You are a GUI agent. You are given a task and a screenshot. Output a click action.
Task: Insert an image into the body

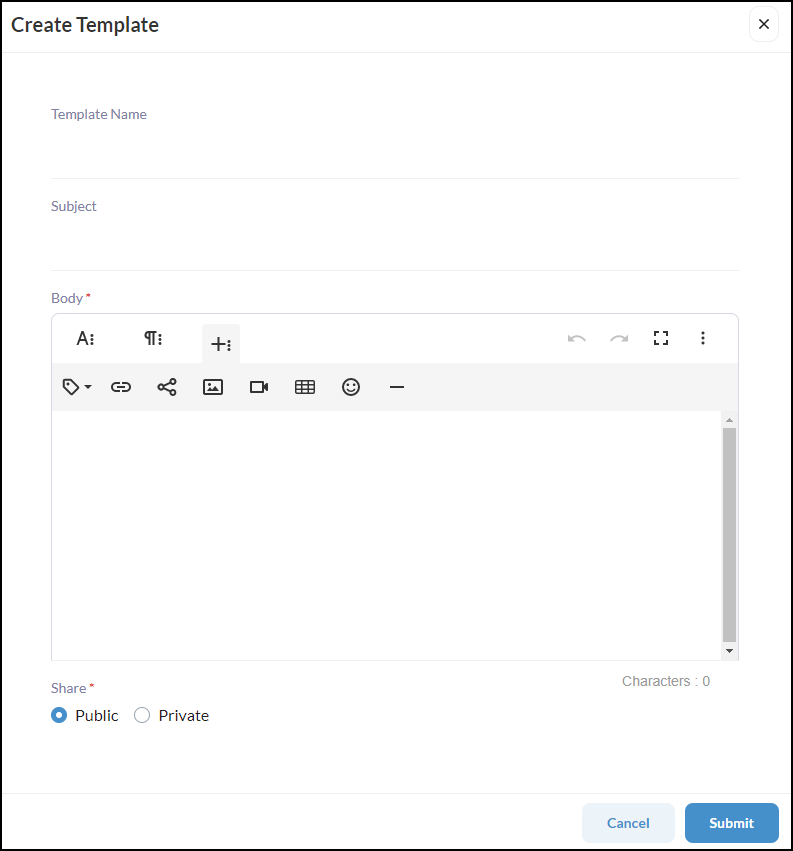[213, 387]
